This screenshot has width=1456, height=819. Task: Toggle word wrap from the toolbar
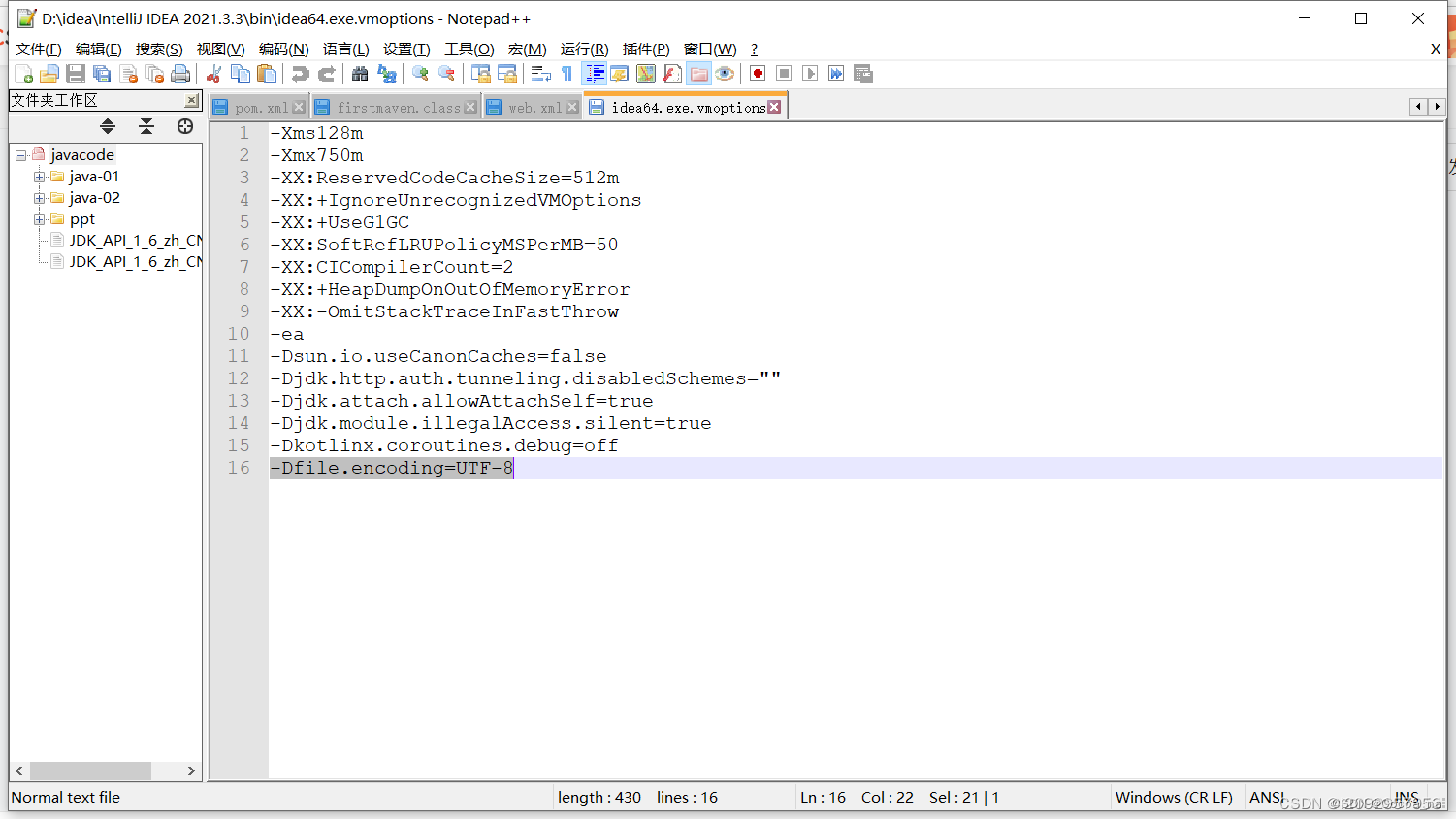coord(541,73)
